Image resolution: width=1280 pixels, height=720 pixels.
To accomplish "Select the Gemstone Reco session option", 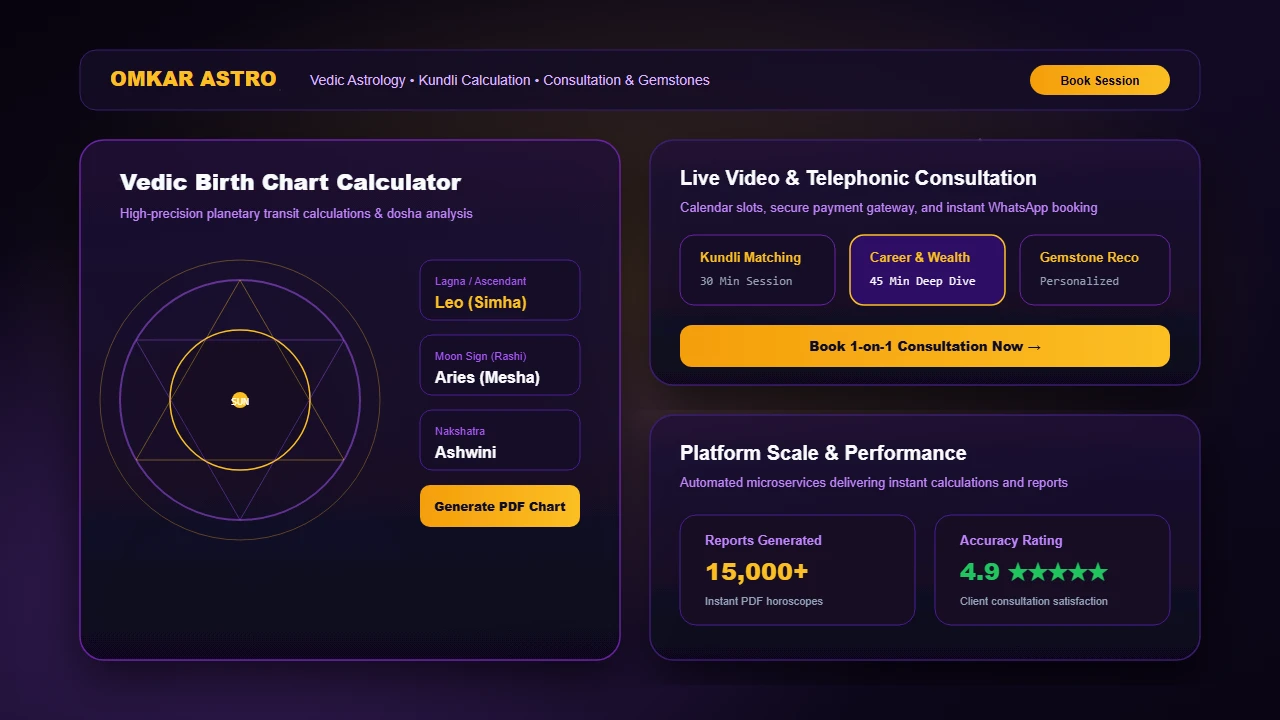I will tap(1095, 270).
